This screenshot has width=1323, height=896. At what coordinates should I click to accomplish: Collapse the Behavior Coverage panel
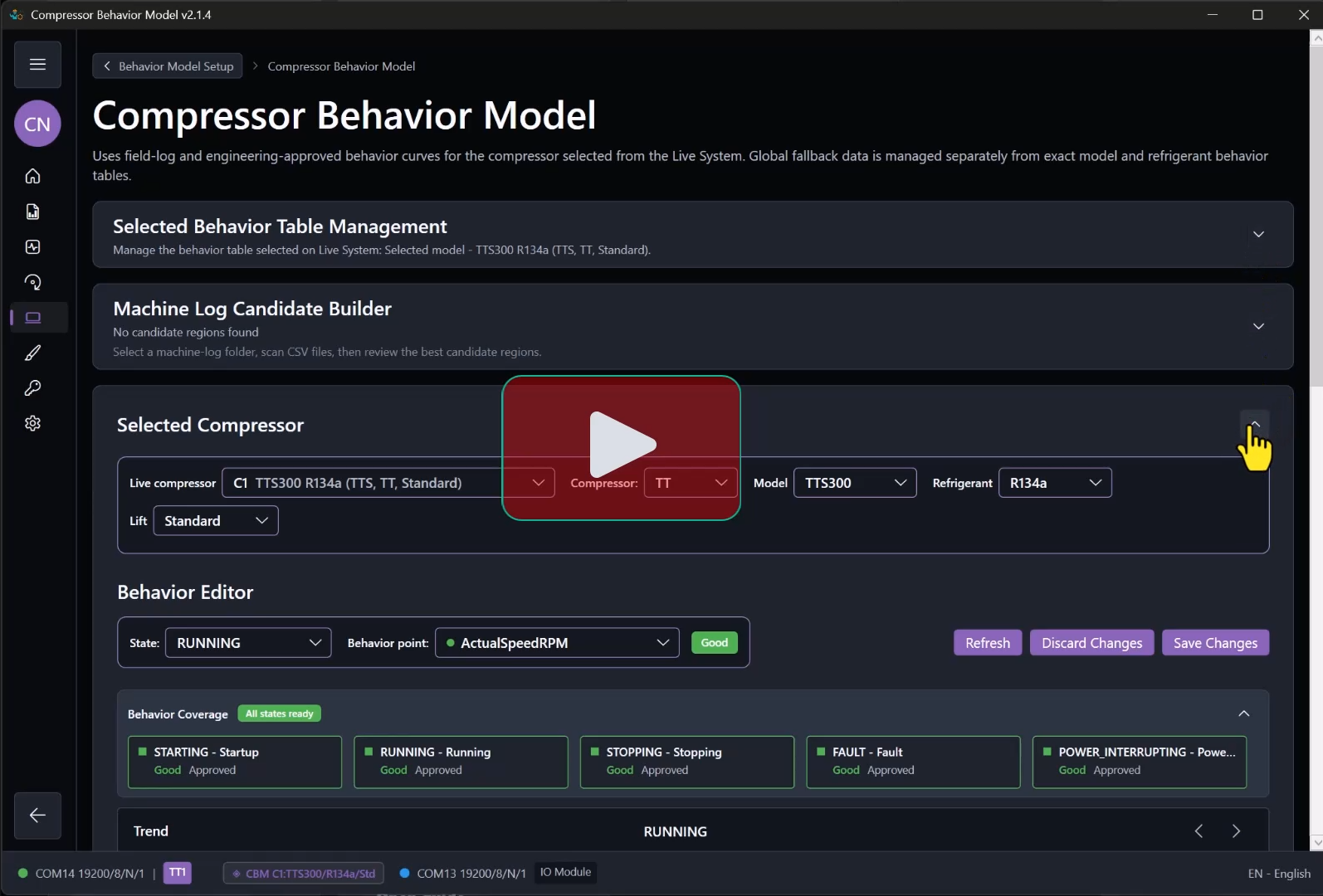click(x=1243, y=713)
